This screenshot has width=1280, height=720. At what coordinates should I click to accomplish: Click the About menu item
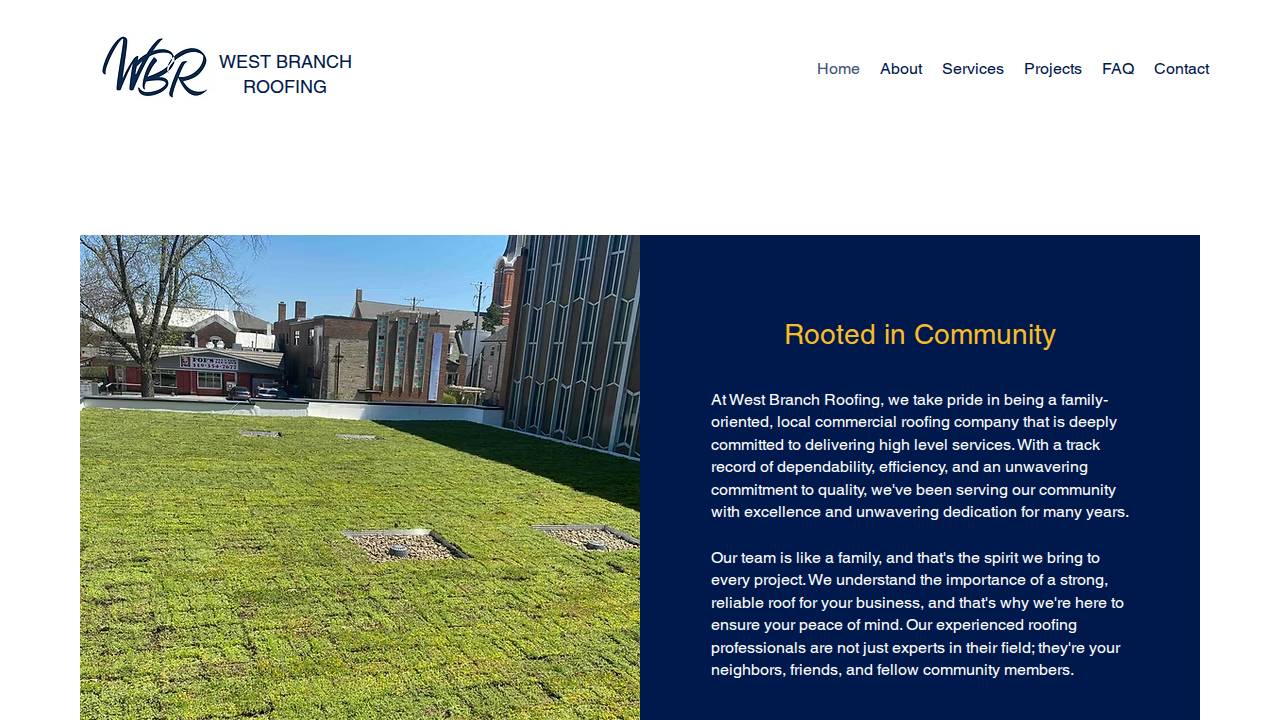tap(900, 69)
